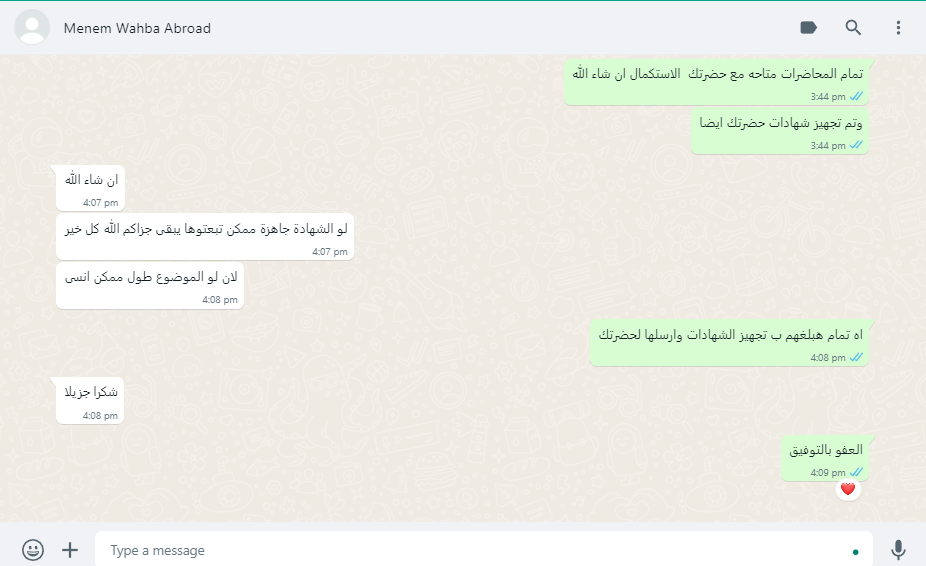Open the attach plus menu
The image size is (926, 566).
pos(70,550)
